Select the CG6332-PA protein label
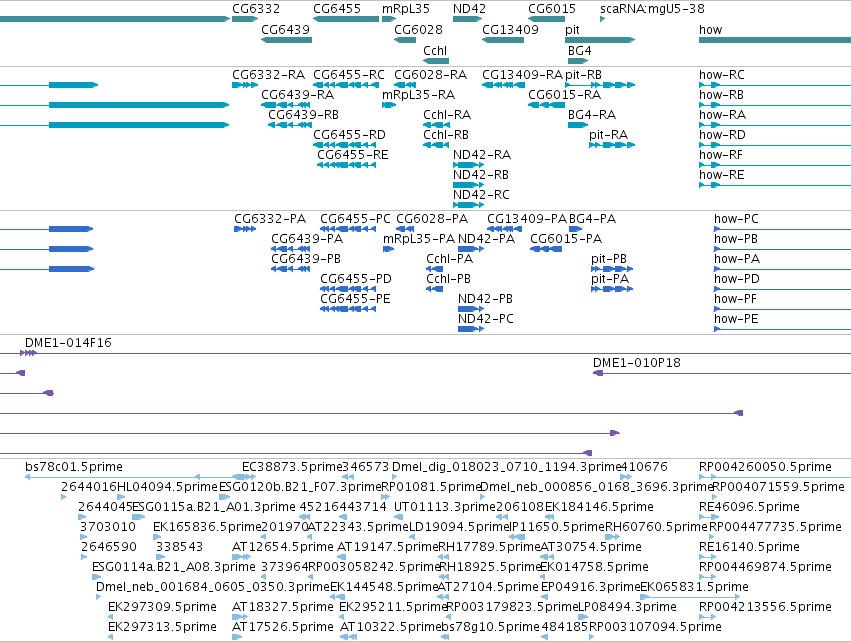851x642 pixels. [x=270, y=219]
